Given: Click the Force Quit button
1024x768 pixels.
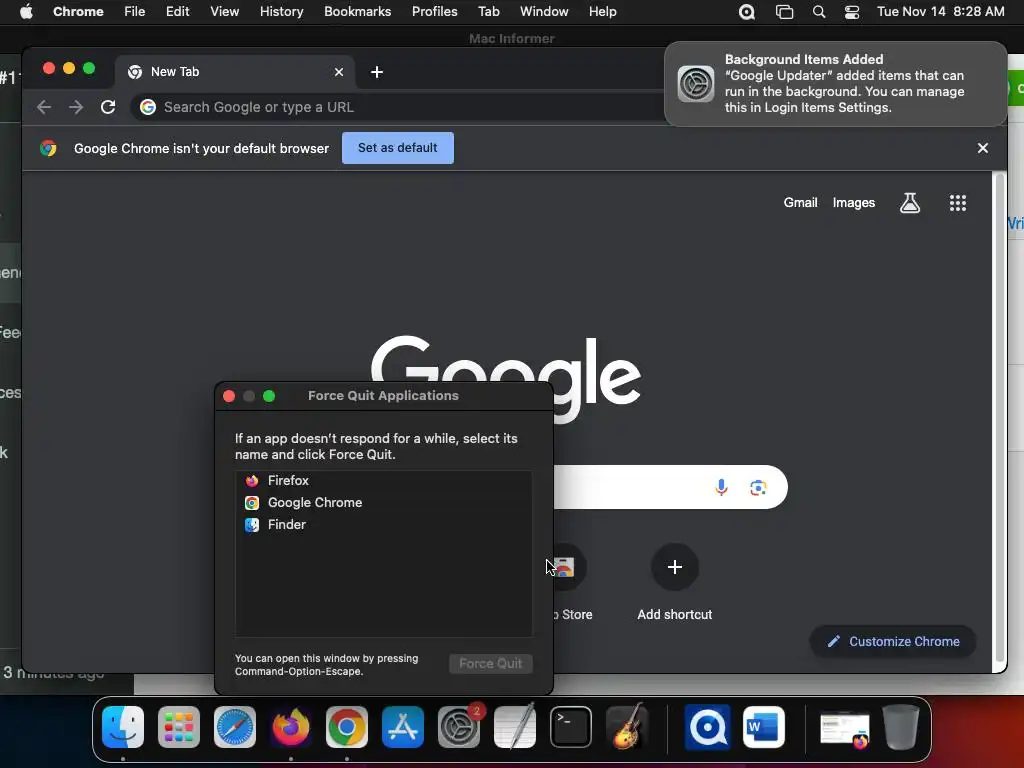Looking at the screenshot, I should [490, 664].
